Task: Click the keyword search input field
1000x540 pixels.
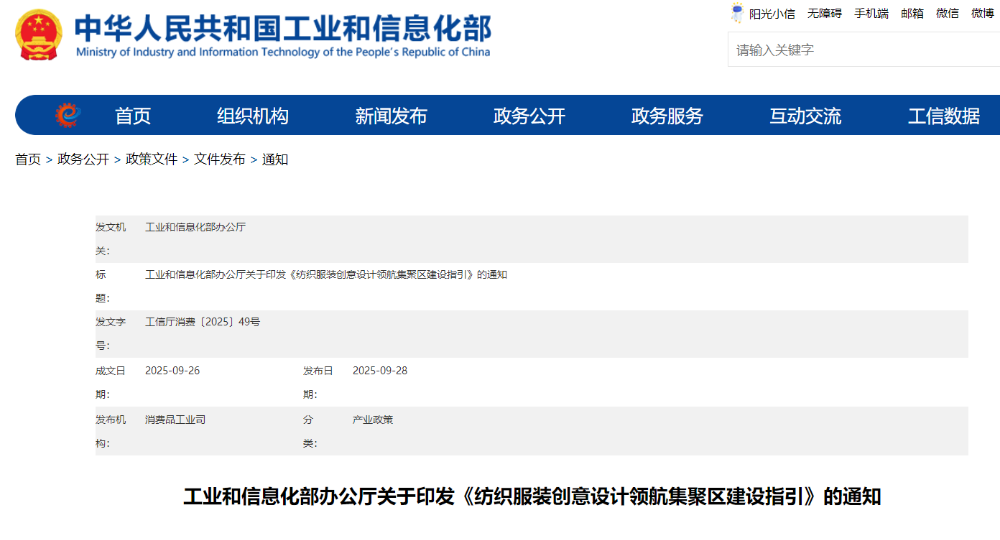Action: (860, 49)
